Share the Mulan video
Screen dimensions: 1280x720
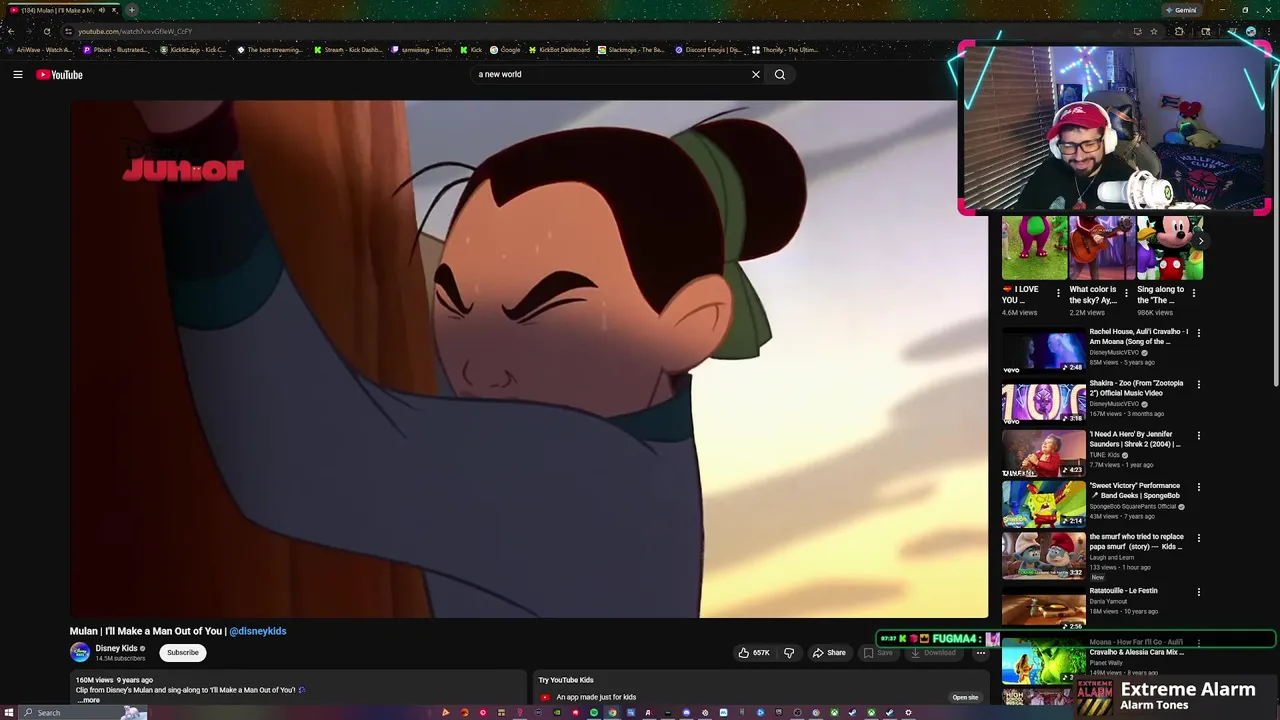pos(829,653)
